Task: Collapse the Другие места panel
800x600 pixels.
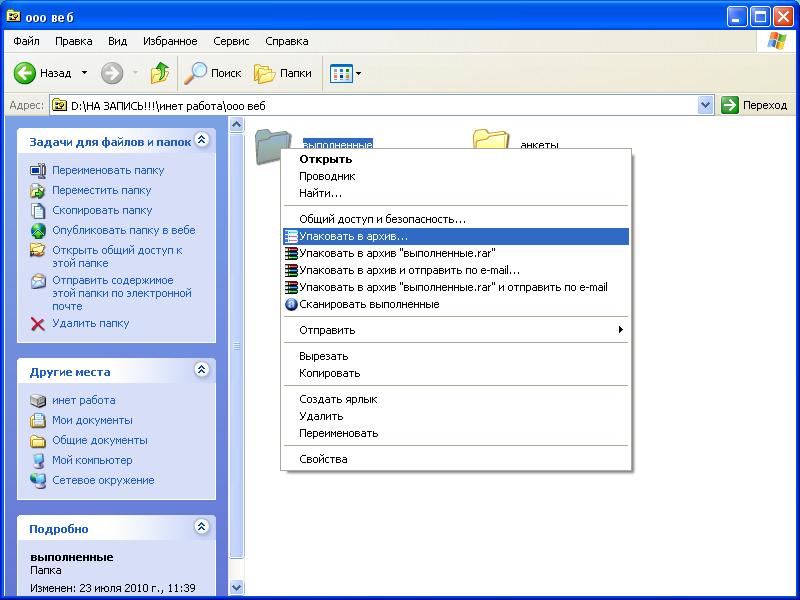Action: (202, 369)
